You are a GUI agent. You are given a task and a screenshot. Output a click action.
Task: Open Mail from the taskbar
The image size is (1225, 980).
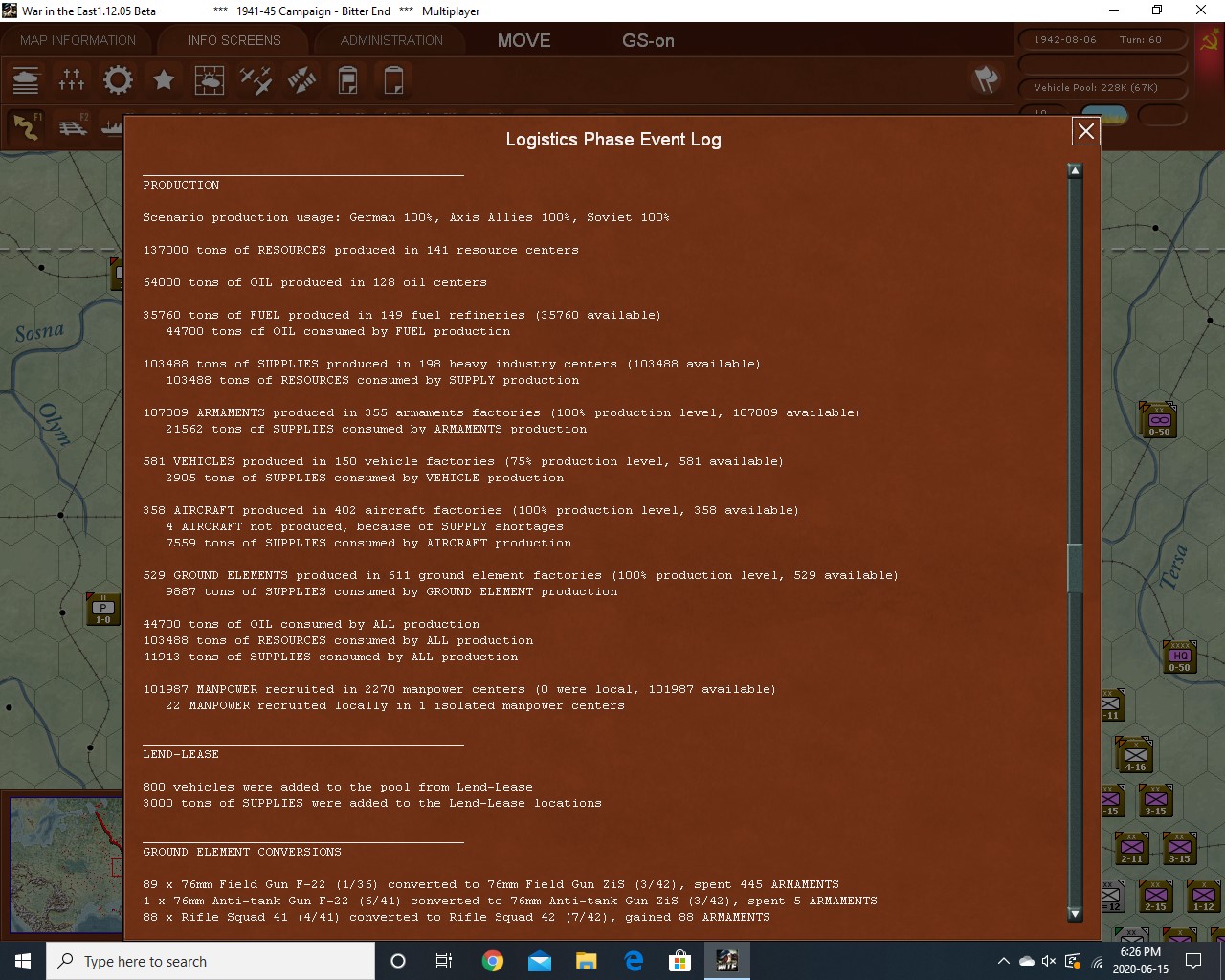point(540,961)
